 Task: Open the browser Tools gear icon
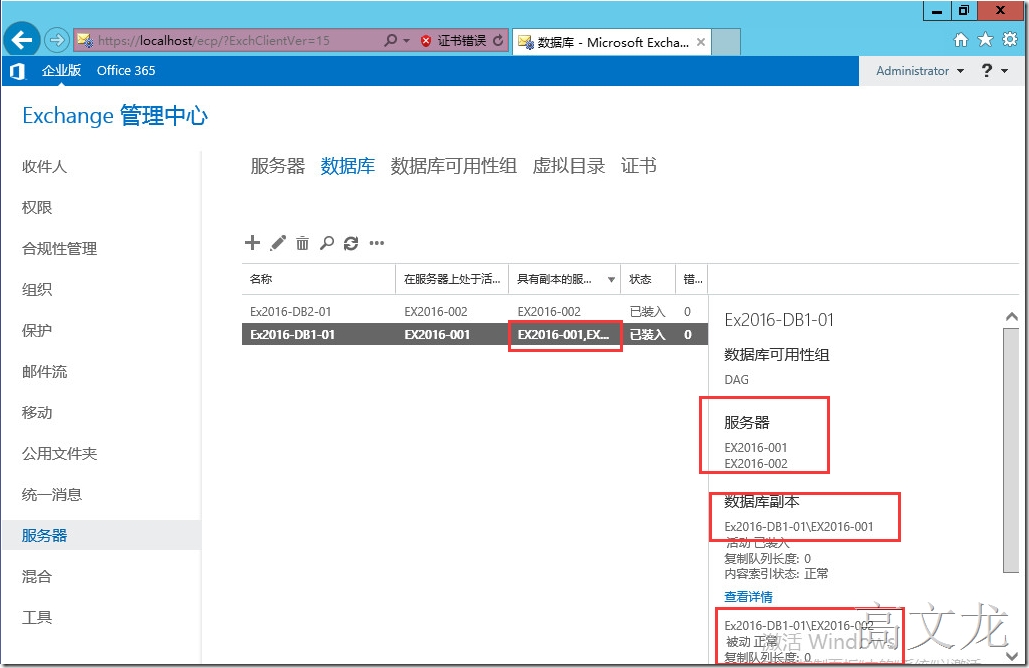point(1010,39)
